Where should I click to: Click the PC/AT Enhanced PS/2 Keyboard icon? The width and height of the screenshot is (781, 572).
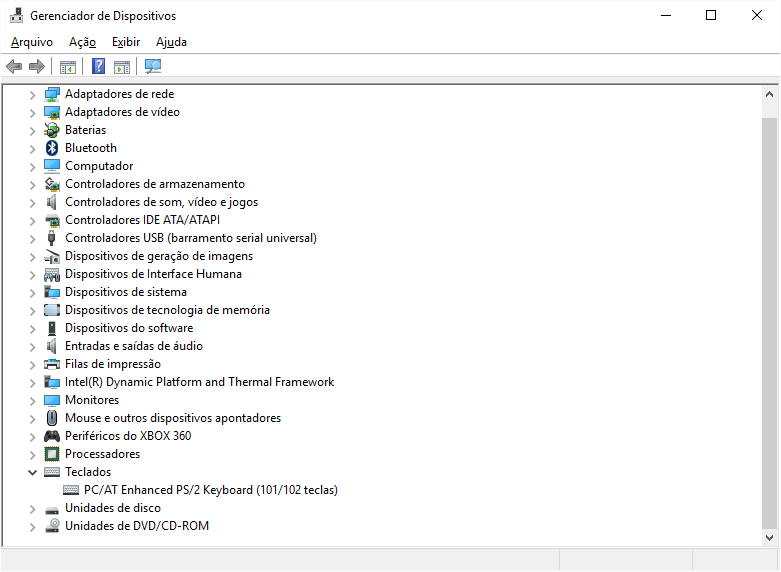pos(71,490)
